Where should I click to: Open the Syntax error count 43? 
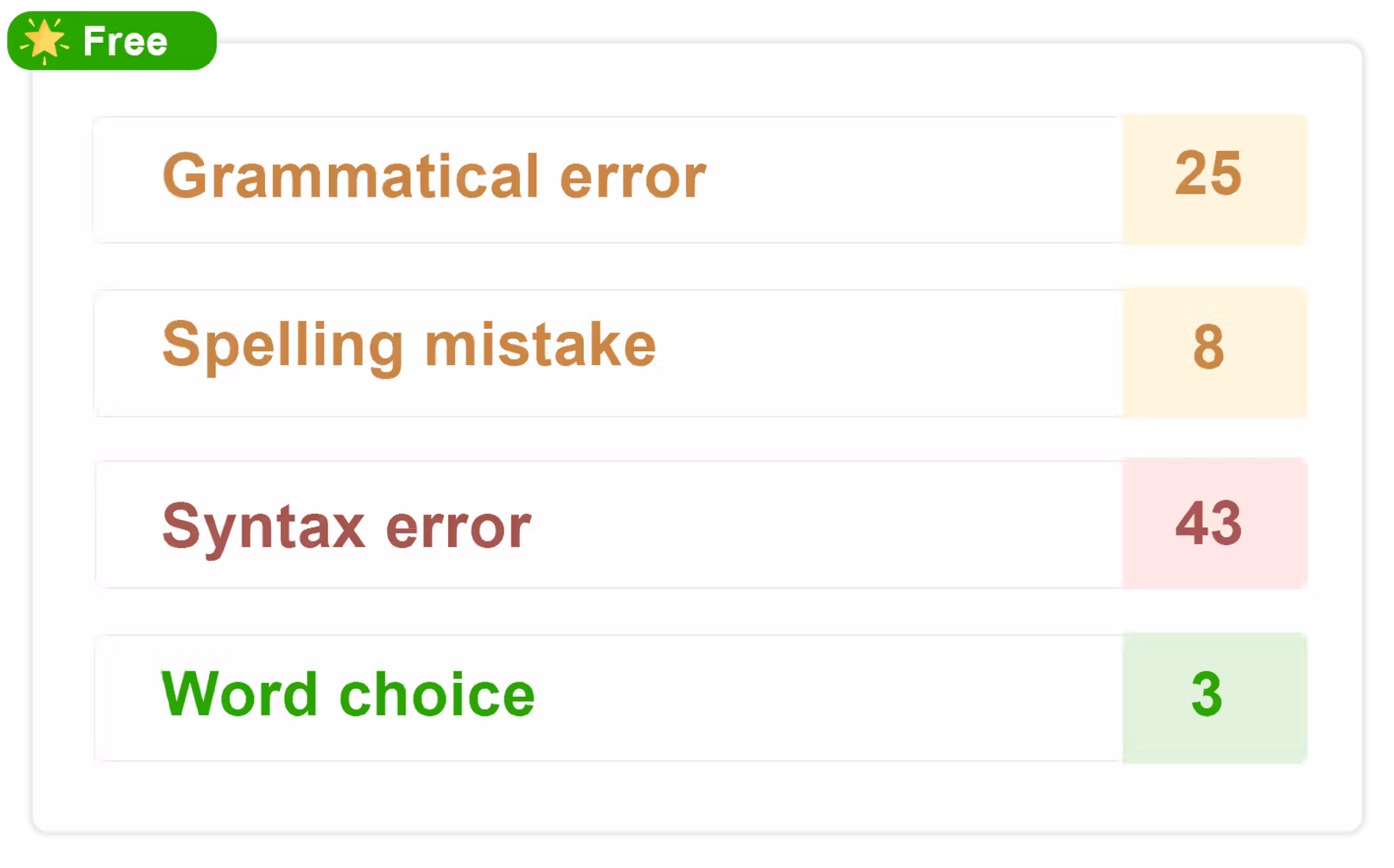coord(1208,523)
